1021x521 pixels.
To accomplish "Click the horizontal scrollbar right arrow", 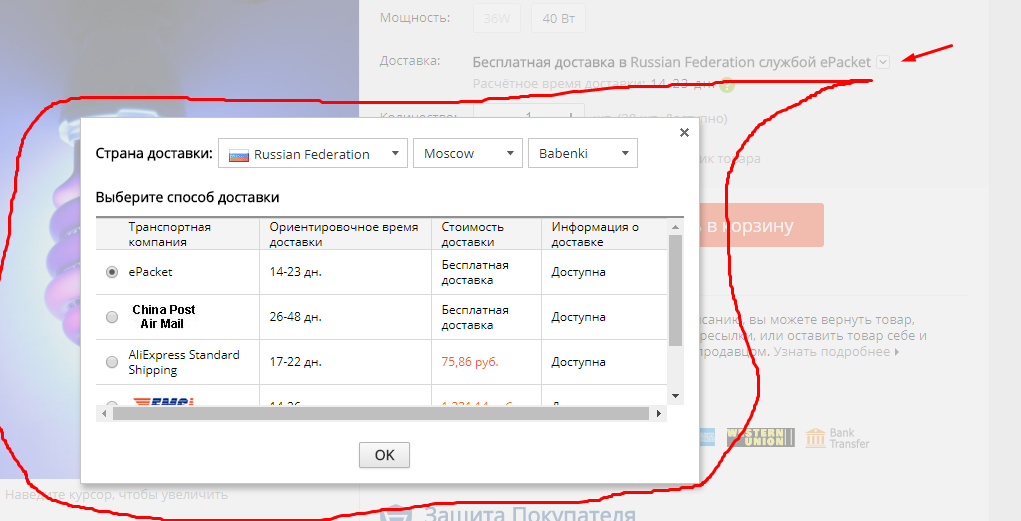I will [659, 414].
